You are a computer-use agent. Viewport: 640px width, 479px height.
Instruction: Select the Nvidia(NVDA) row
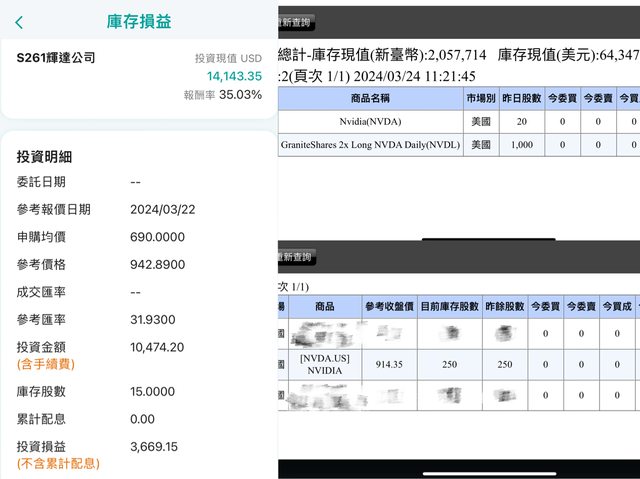tap(369, 121)
